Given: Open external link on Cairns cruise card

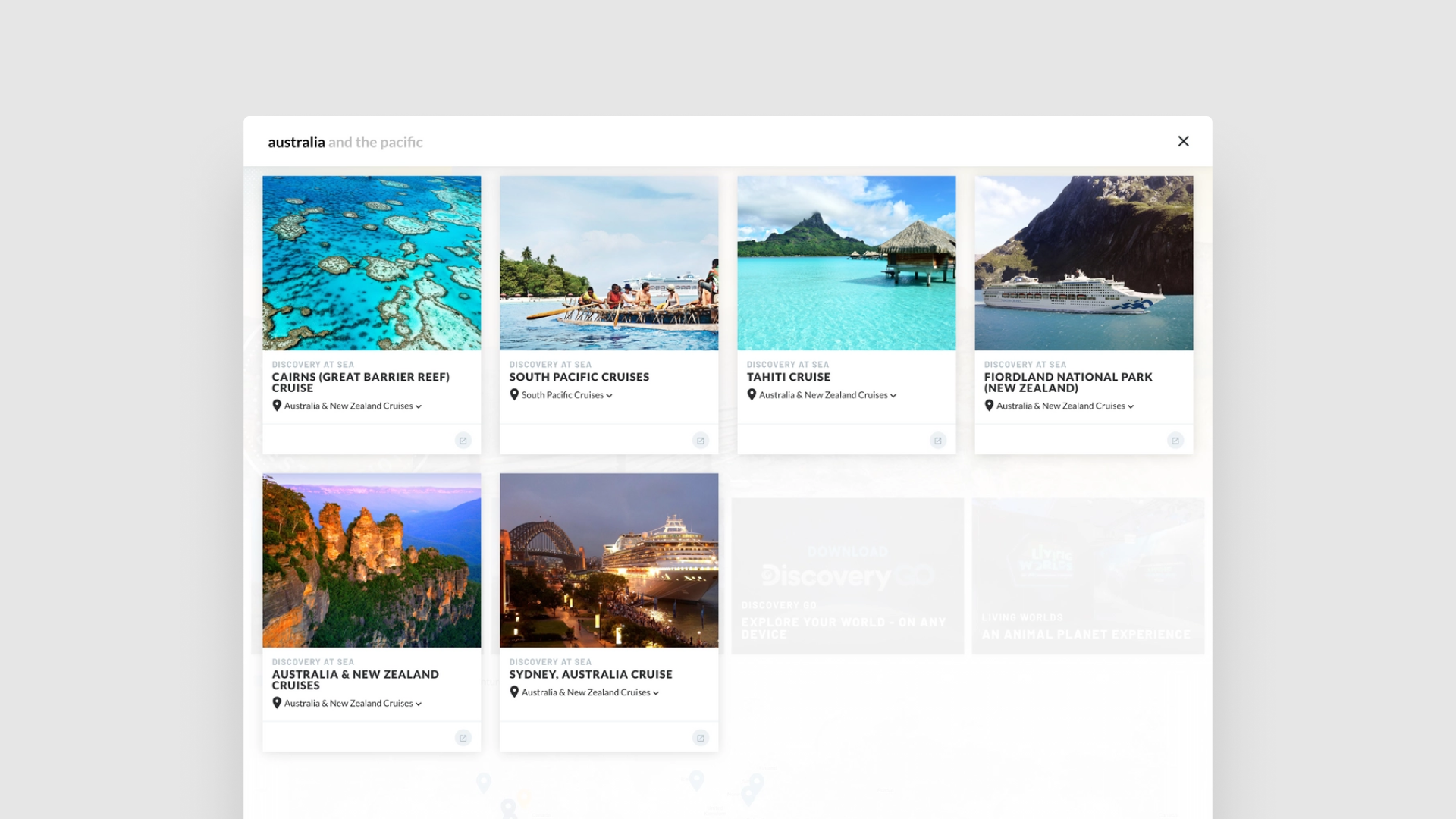Looking at the screenshot, I should point(463,441).
